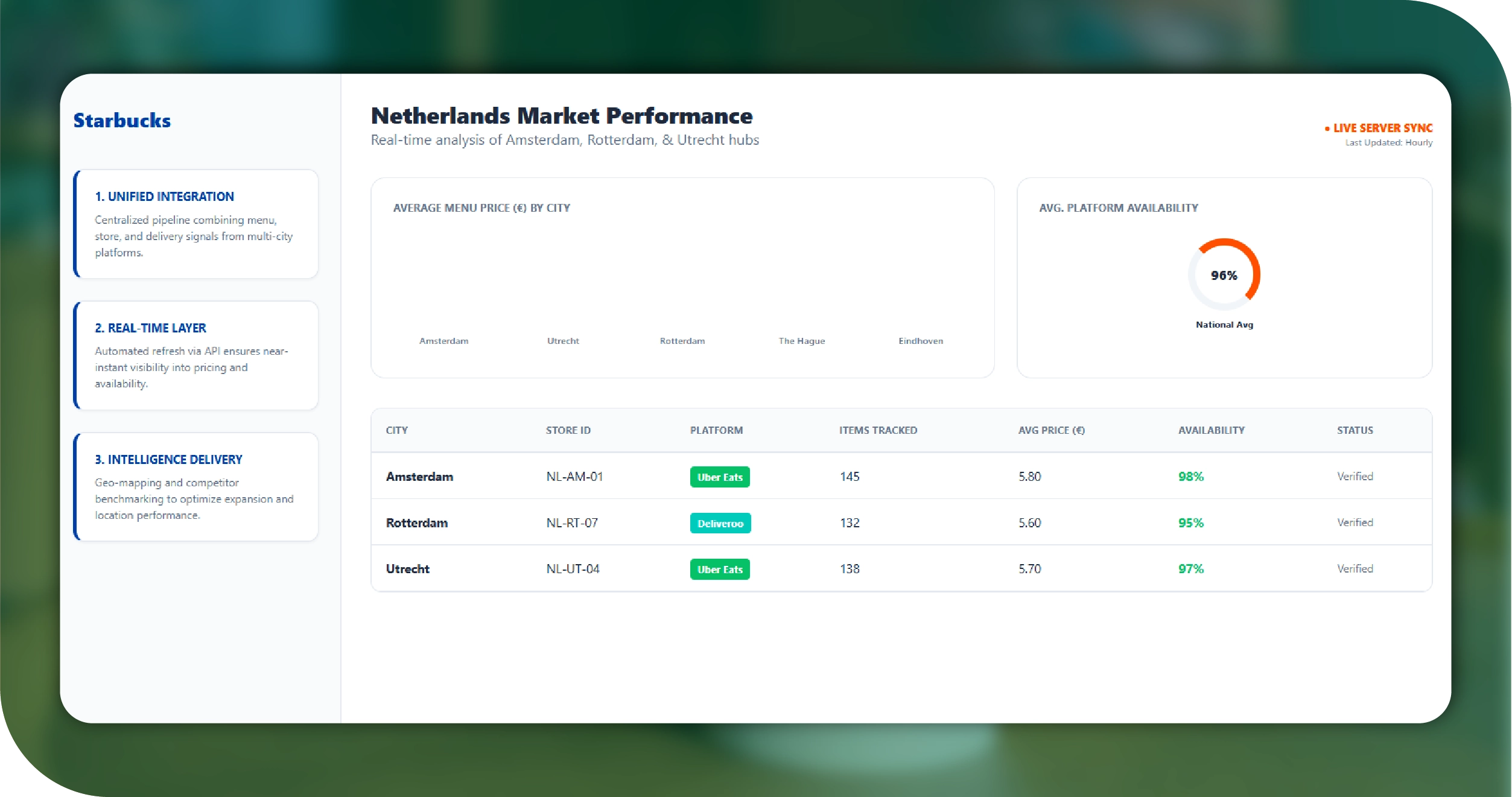Sort by the Availability column header
Image resolution: width=1512 pixels, height=797 pixels.
tap(1211, 430)
